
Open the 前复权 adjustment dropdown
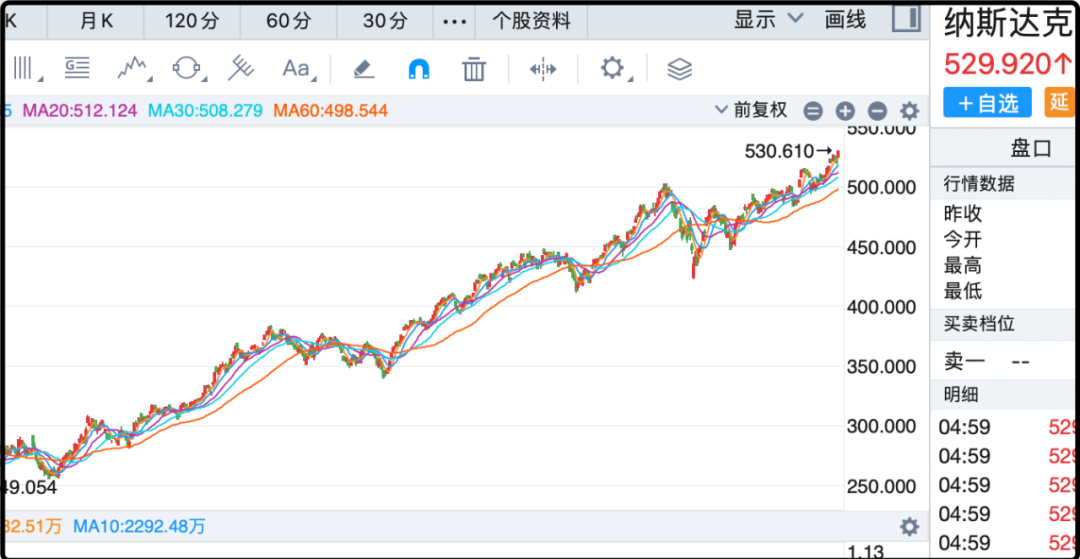(x=752, y=110)
